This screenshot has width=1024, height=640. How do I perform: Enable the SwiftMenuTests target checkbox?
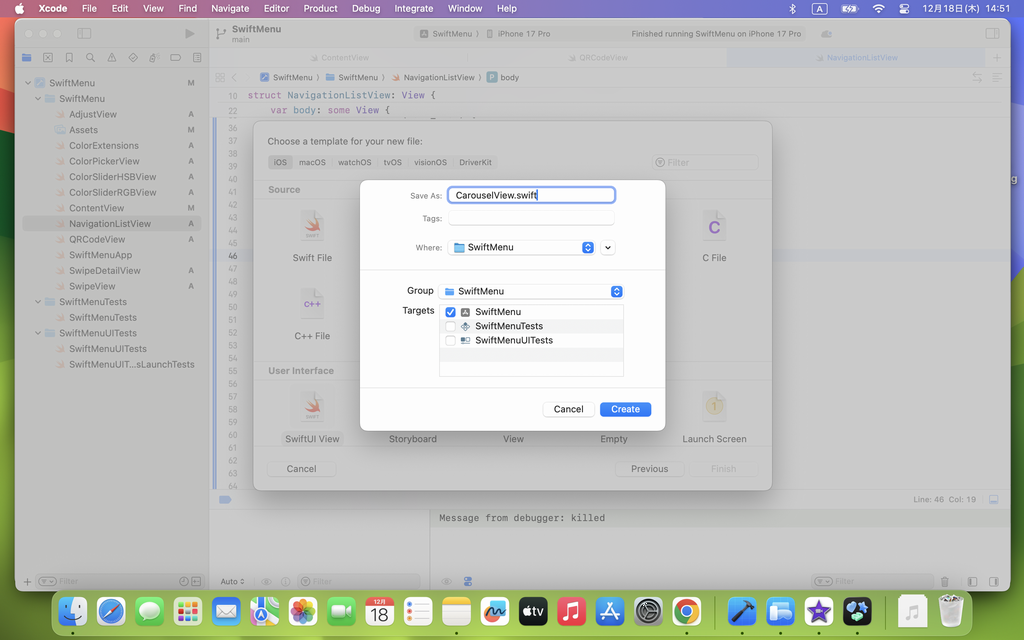[450, 326]
